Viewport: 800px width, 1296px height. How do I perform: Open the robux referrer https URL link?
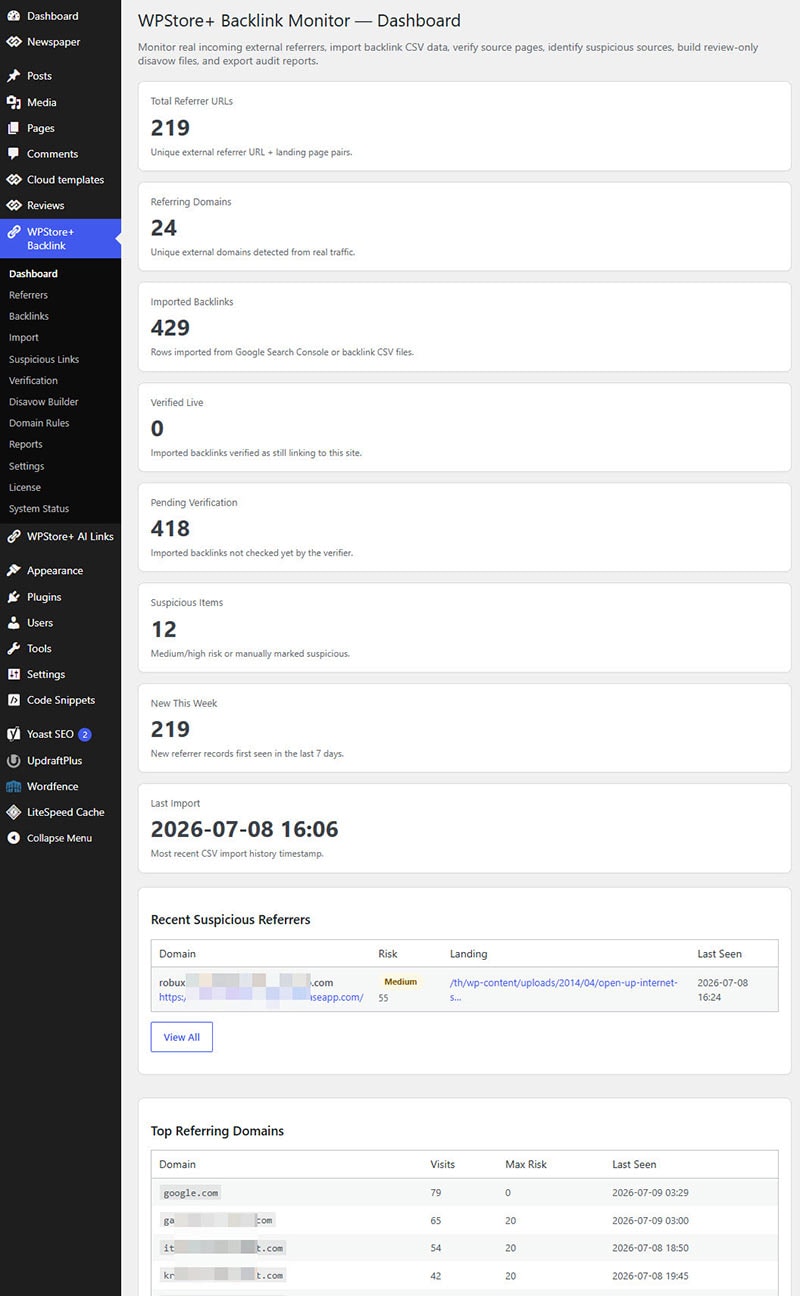[x=261, y=997]
